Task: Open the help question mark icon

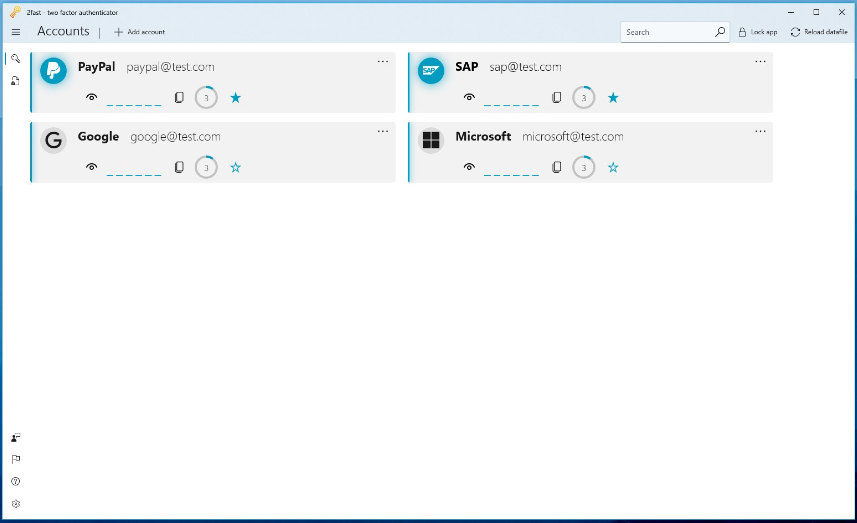Action: coord(15,482)
